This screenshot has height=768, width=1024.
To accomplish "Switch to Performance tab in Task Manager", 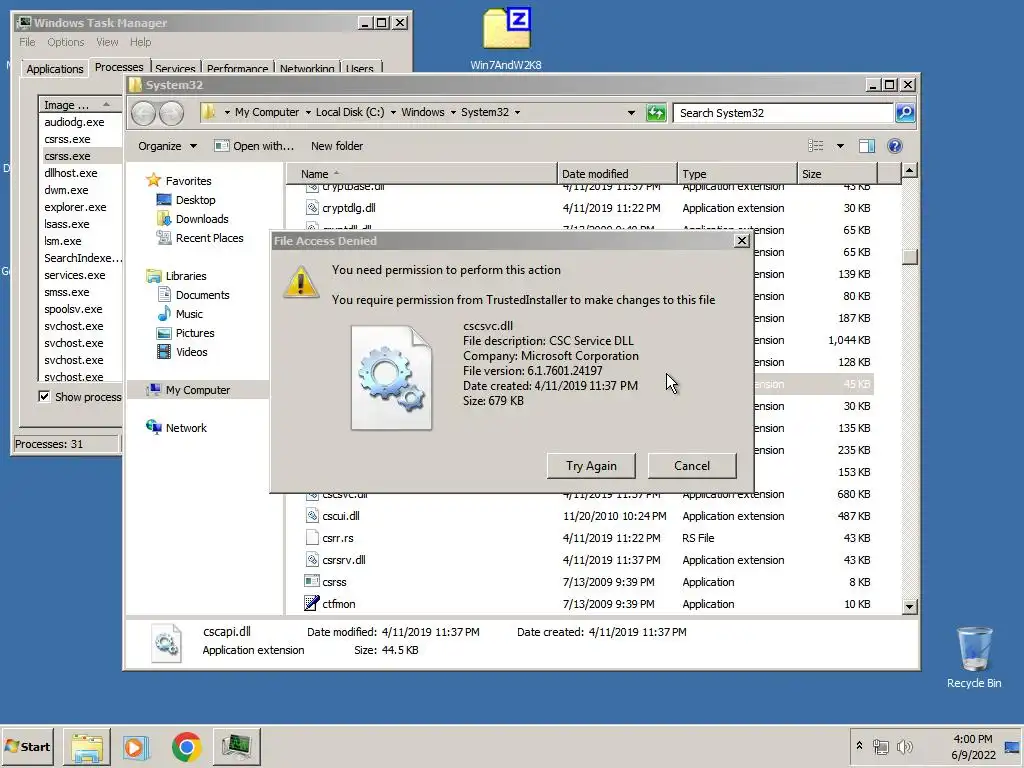I will [x=237, y=68].
